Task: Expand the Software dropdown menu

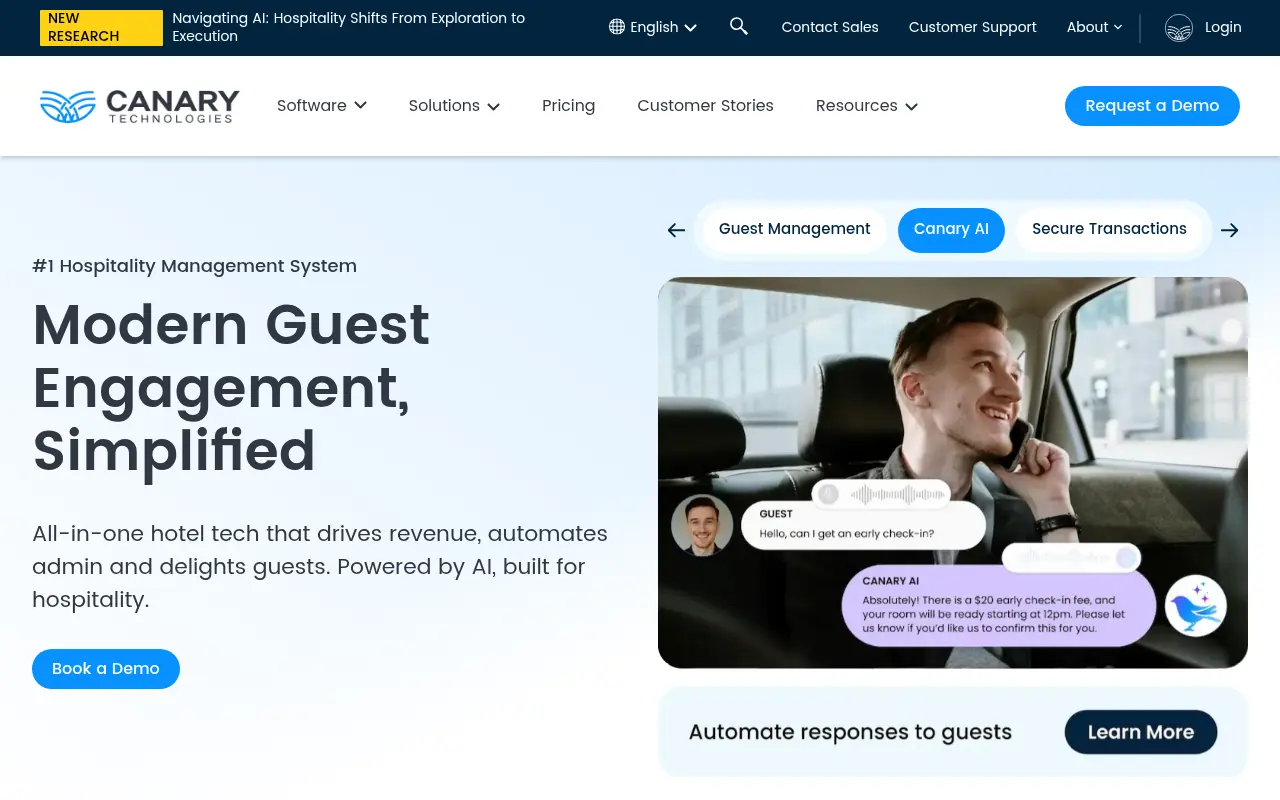Action: click(x=321, y=105)
